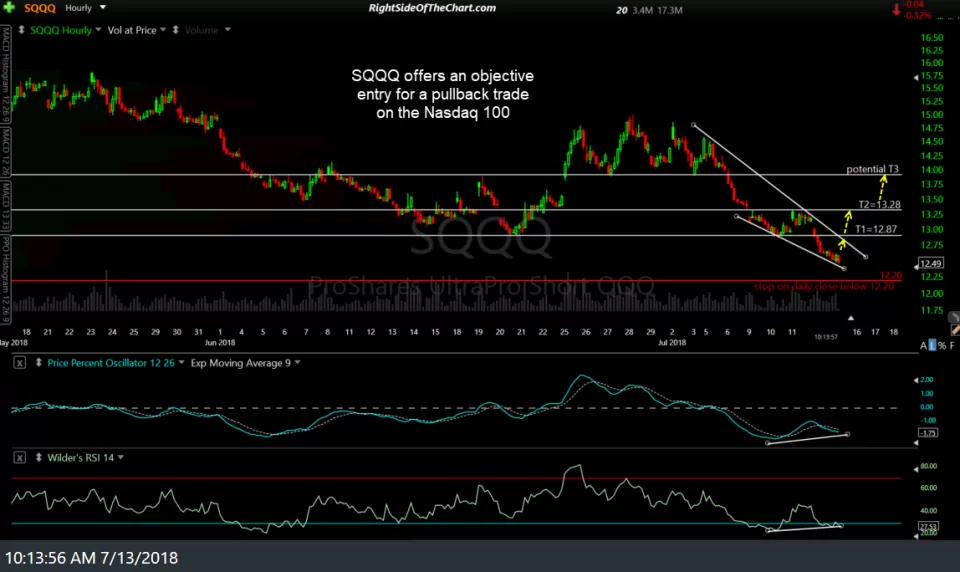Click the RSI scale arrow near 80.00
960x572 pixels.
pyautogui.click(x=916, y=469)
